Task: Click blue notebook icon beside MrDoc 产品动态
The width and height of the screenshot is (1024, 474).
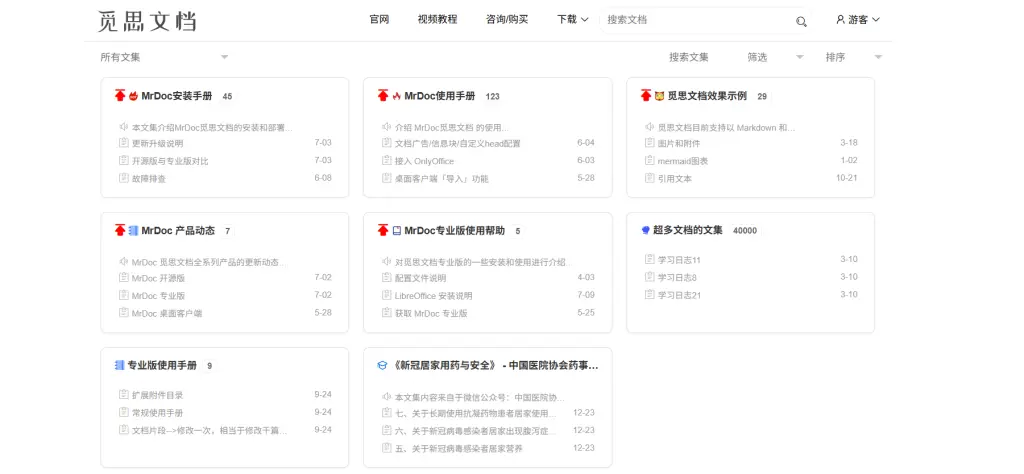Action: coord(133,230)
